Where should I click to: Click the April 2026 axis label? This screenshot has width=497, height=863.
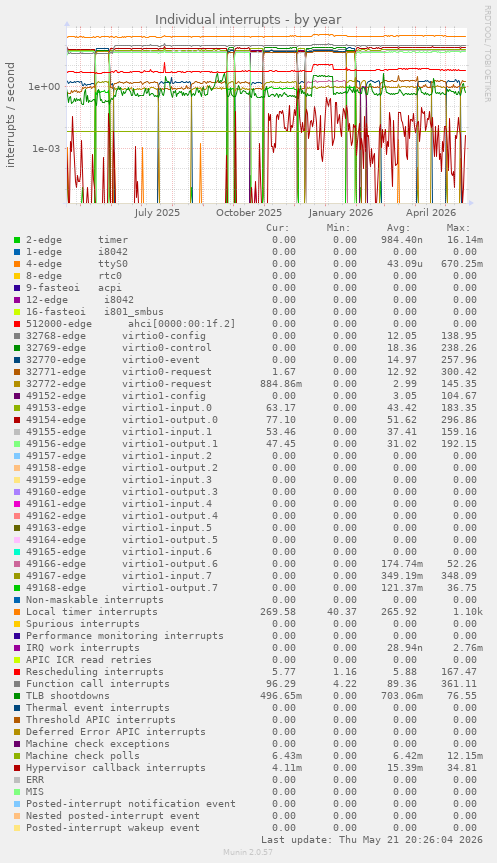(431, 213)
